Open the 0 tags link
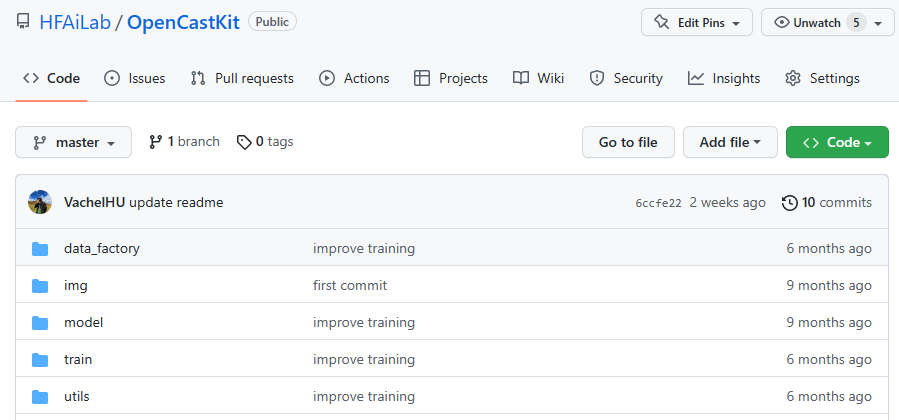Viewport: 899px width, 420px height. coord(265,142)
